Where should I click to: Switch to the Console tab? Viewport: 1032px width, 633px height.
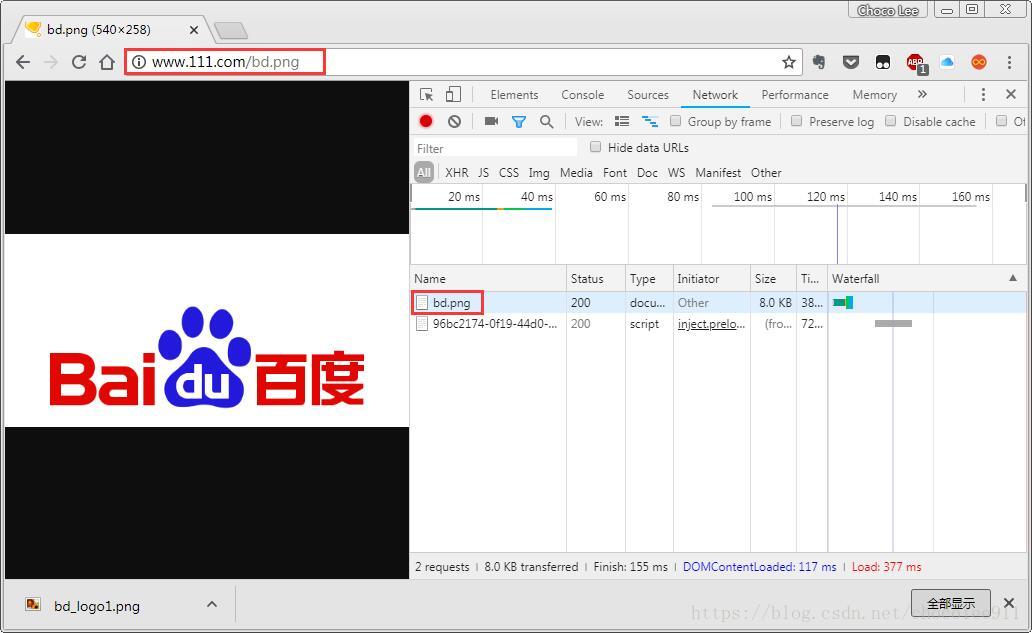(582, 95)
